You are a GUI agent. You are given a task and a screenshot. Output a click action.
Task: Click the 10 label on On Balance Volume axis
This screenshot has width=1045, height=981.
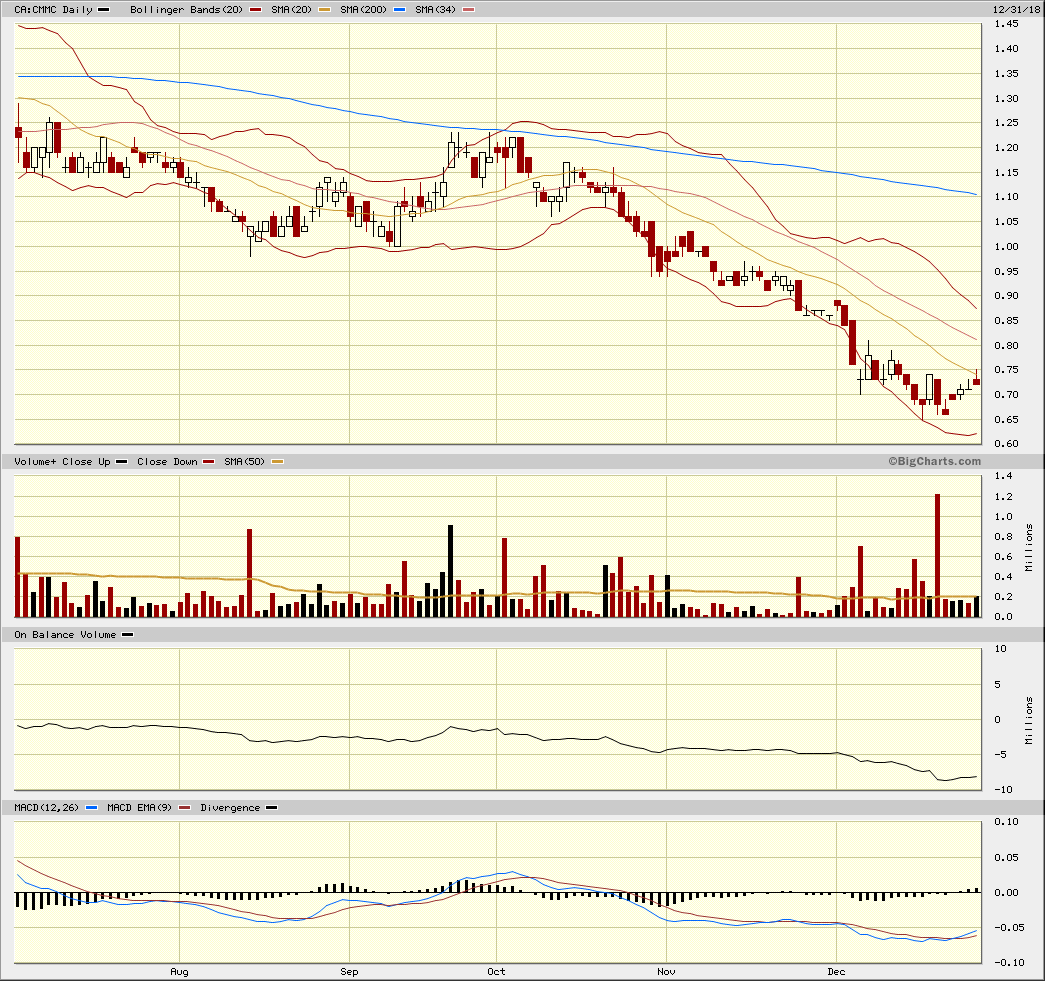pyautogui.click(x=1000, y=649)
